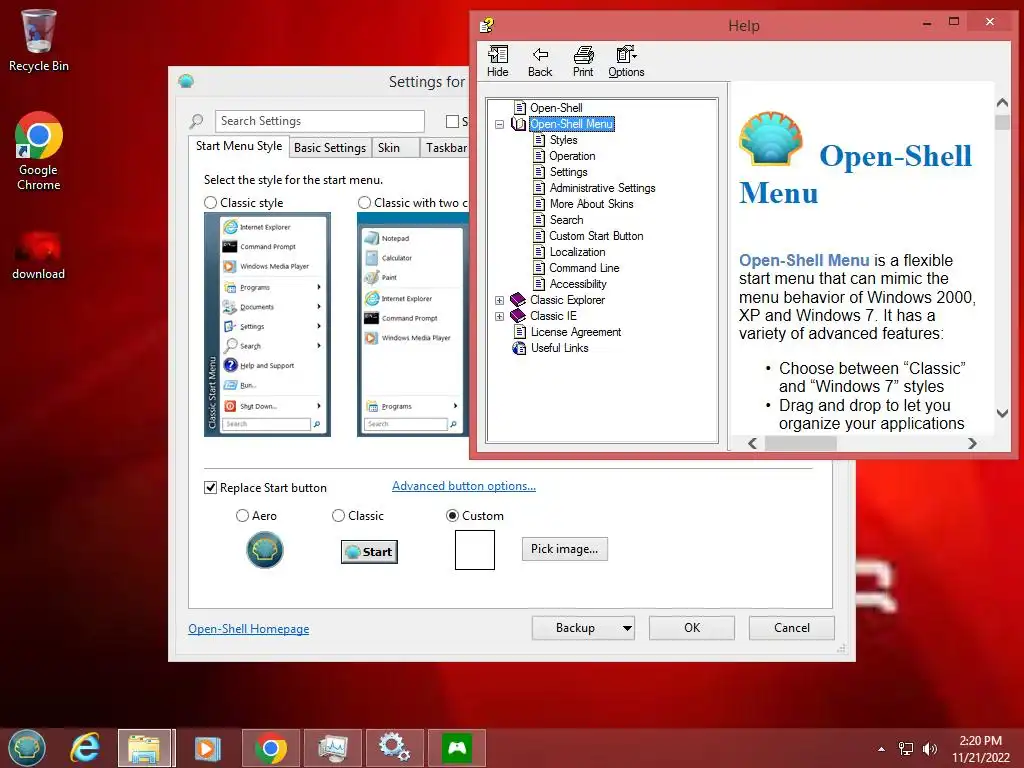Uncheck Replace Start button
1024x768 pixels.
(210, 488)
